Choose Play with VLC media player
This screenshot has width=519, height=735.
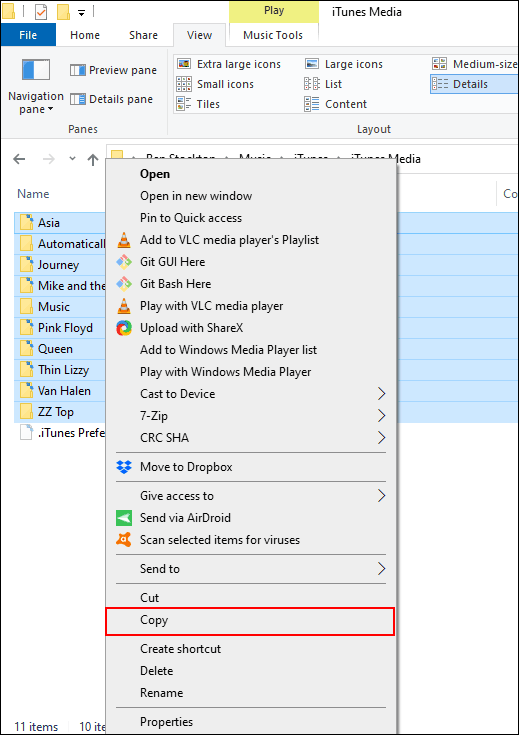coord(251,306)
